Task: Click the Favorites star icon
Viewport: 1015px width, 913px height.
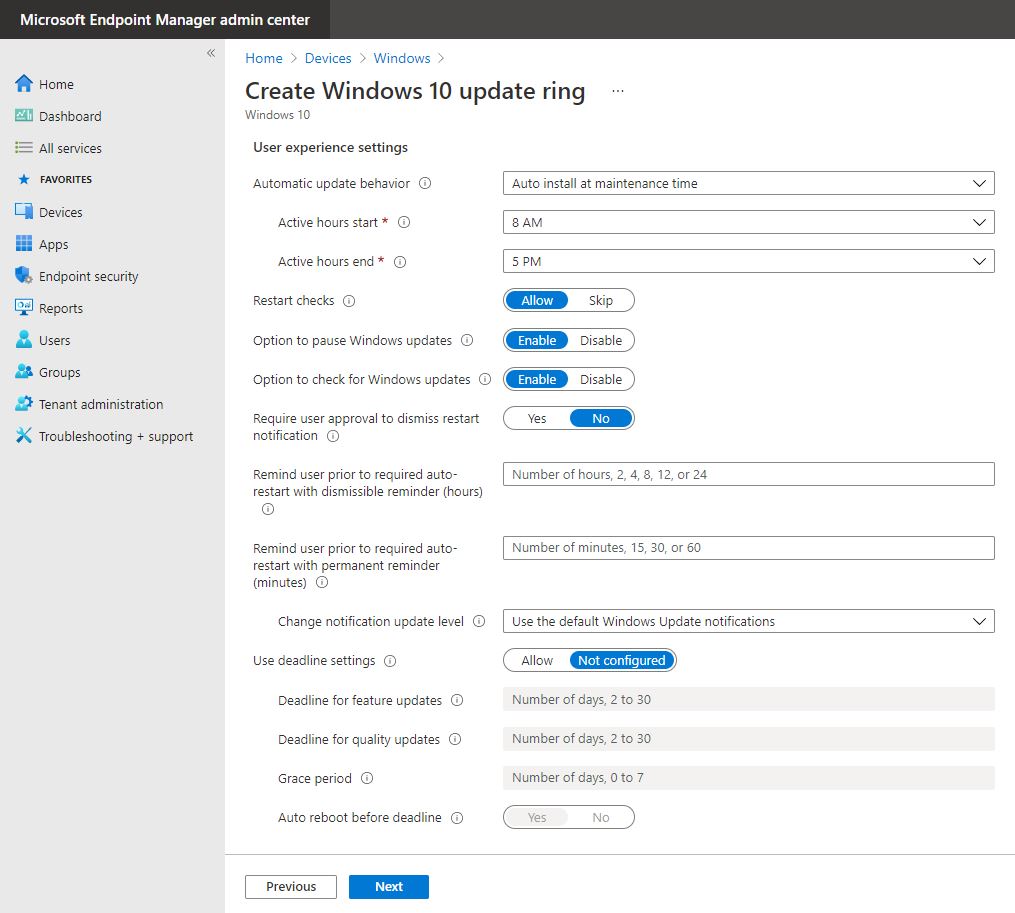Action: coord(24,179)
